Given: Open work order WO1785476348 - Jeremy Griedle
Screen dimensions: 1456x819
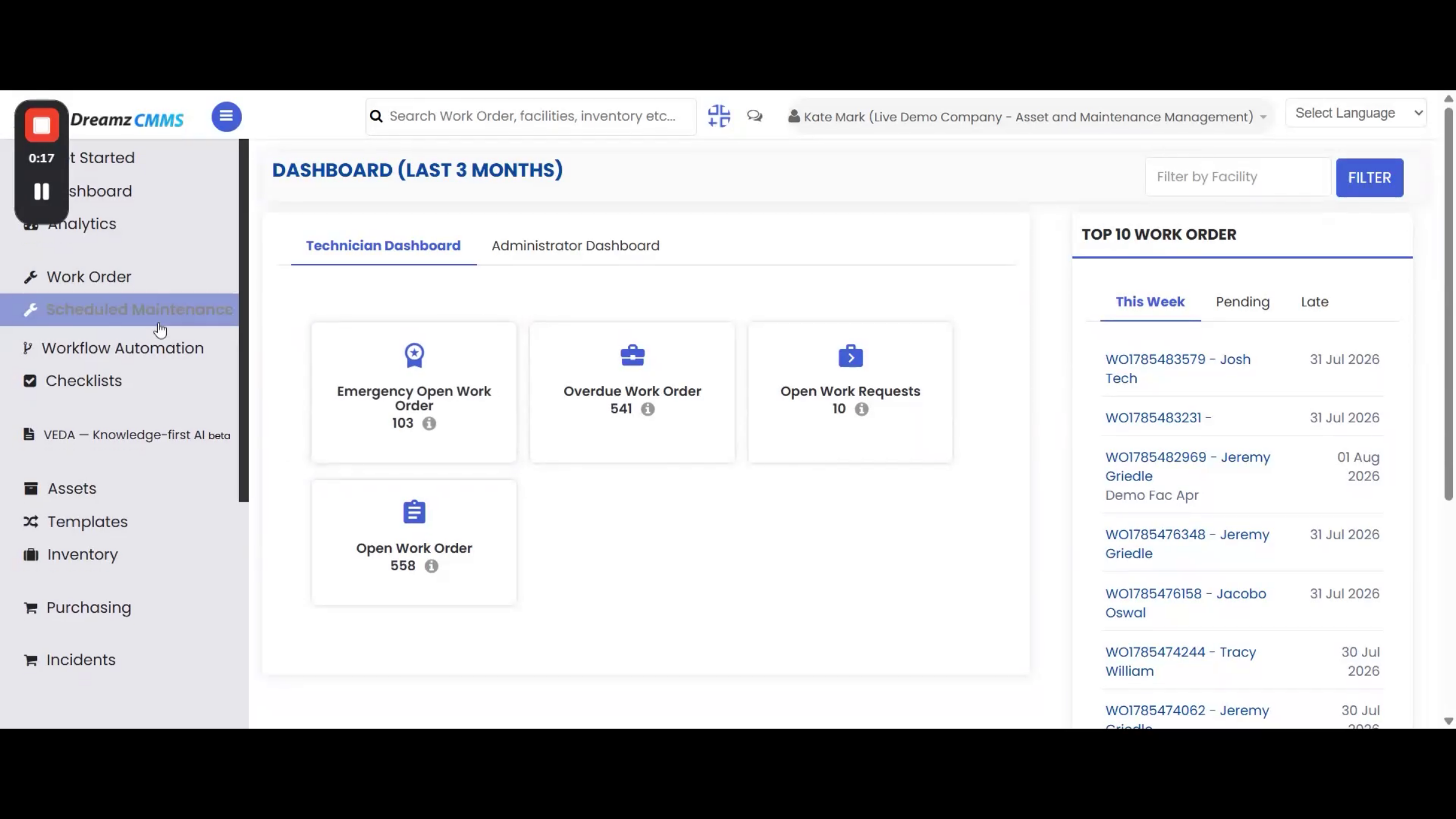Looking at the screenshot, I should tap(1187, 544).
